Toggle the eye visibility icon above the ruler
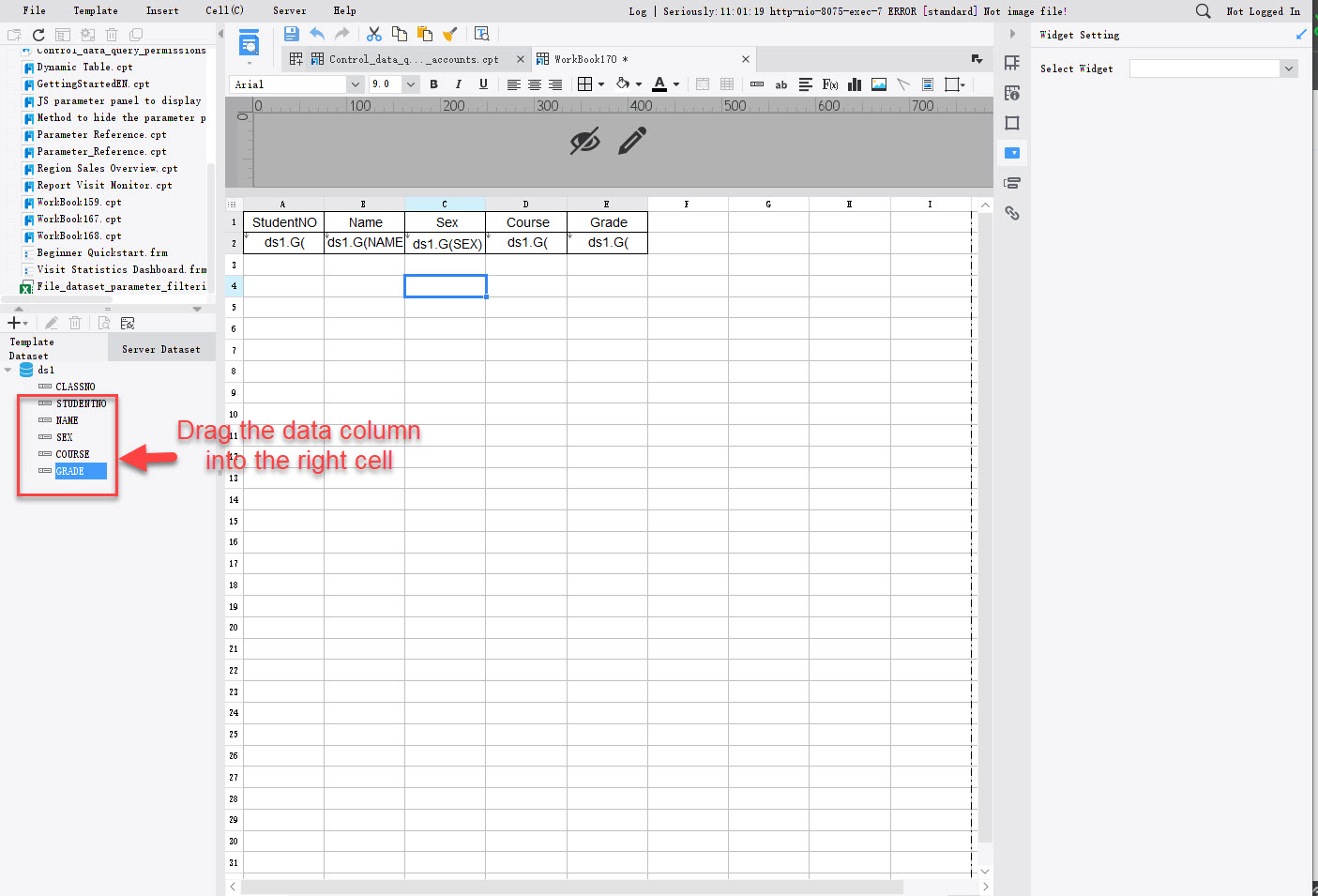This screenshot has width=1318, height=896. coord(585,141)
